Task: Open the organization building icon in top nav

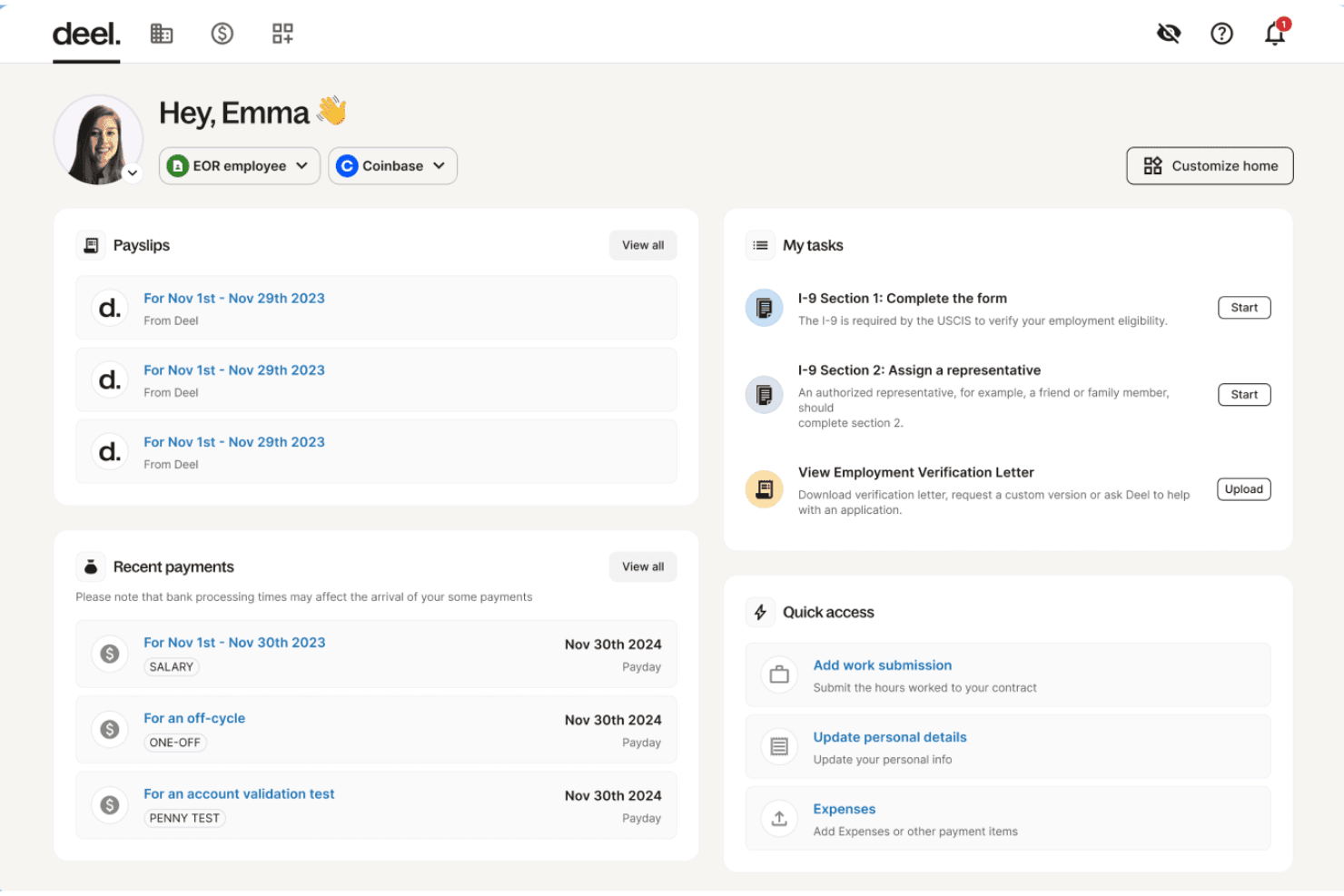Action: 162,34
